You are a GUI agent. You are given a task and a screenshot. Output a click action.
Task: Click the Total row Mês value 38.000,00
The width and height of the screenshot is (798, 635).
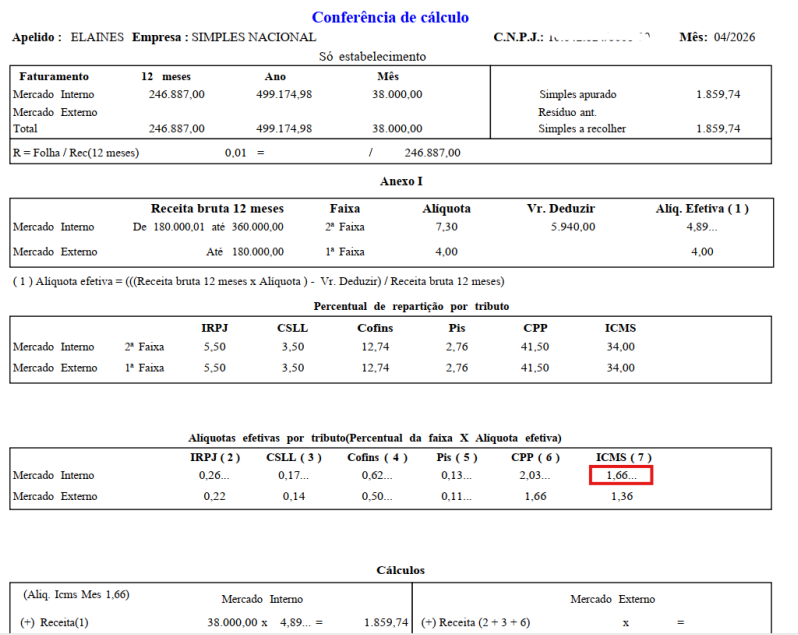397,128
